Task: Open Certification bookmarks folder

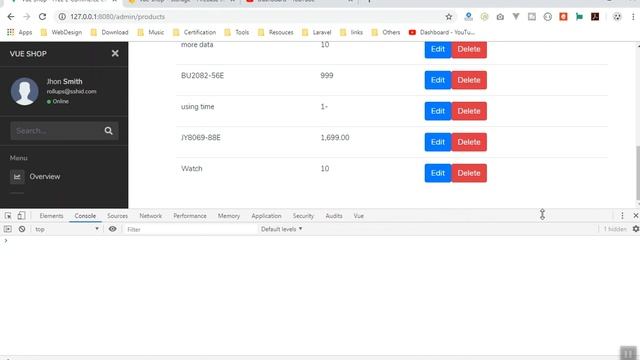Action: pos(194,32)
